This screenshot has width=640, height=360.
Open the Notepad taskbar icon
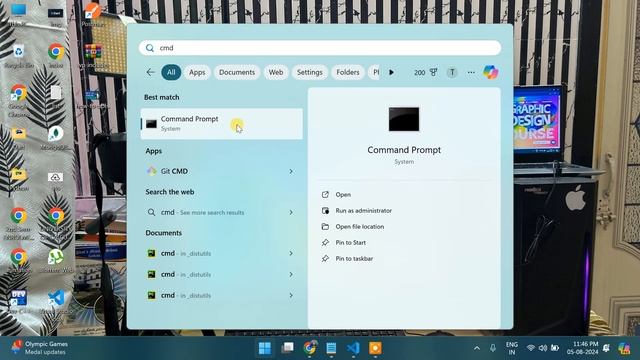(331, 348)
